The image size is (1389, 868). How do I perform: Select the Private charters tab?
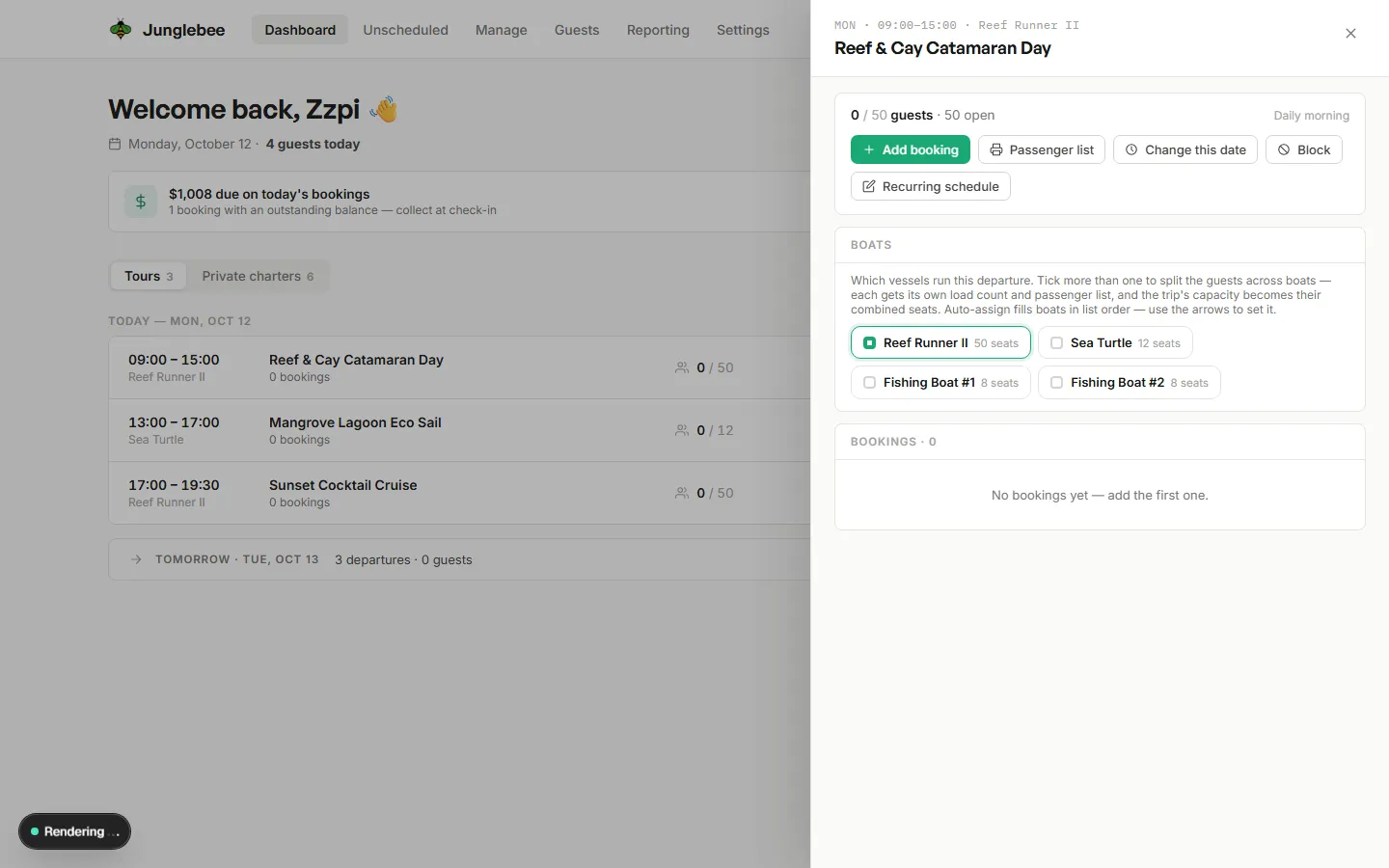(258, 276)
